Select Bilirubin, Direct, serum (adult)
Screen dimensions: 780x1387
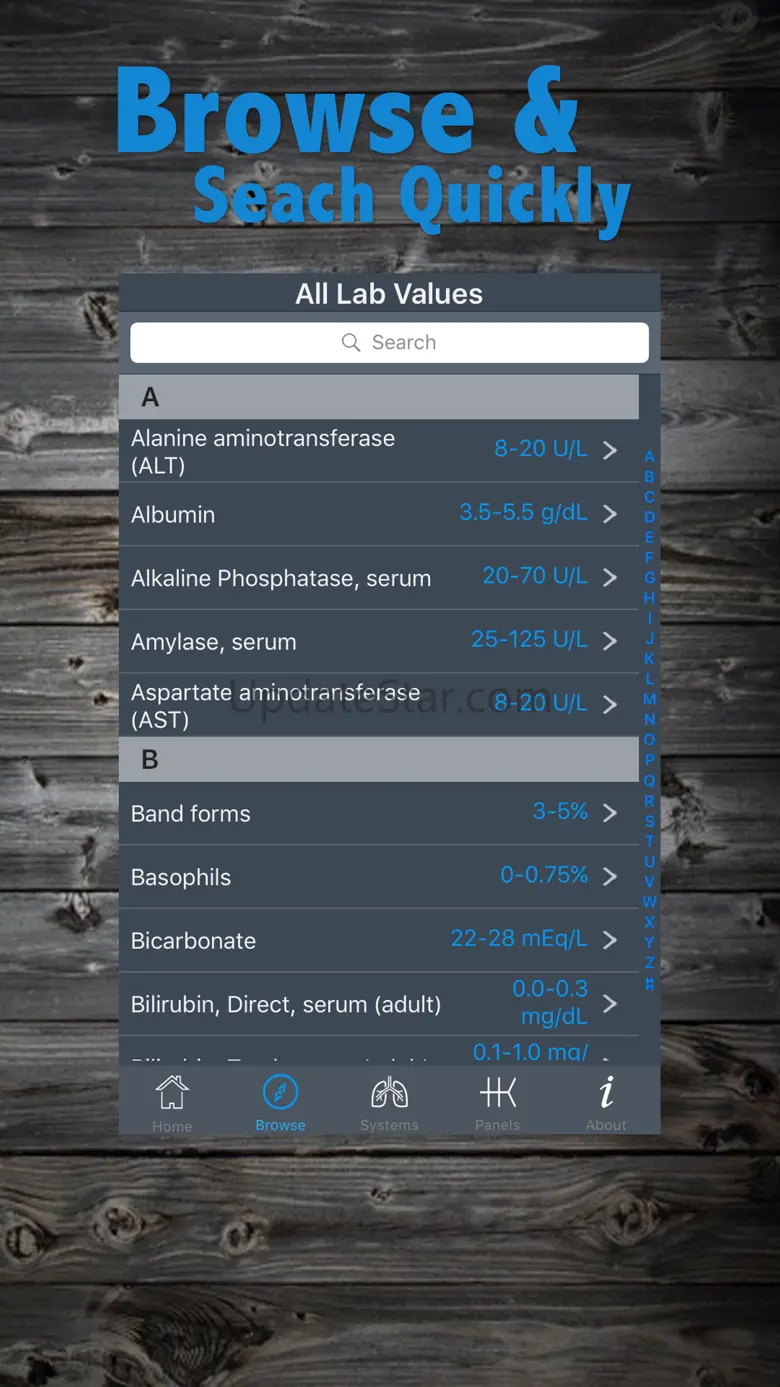[379, 1003]
